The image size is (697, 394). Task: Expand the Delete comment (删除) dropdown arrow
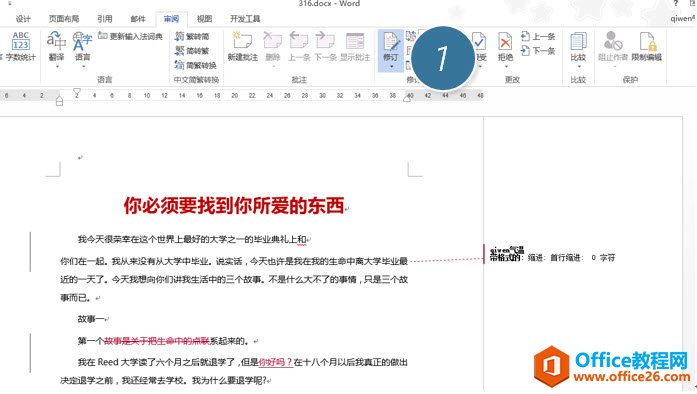[x=273, y=67]
